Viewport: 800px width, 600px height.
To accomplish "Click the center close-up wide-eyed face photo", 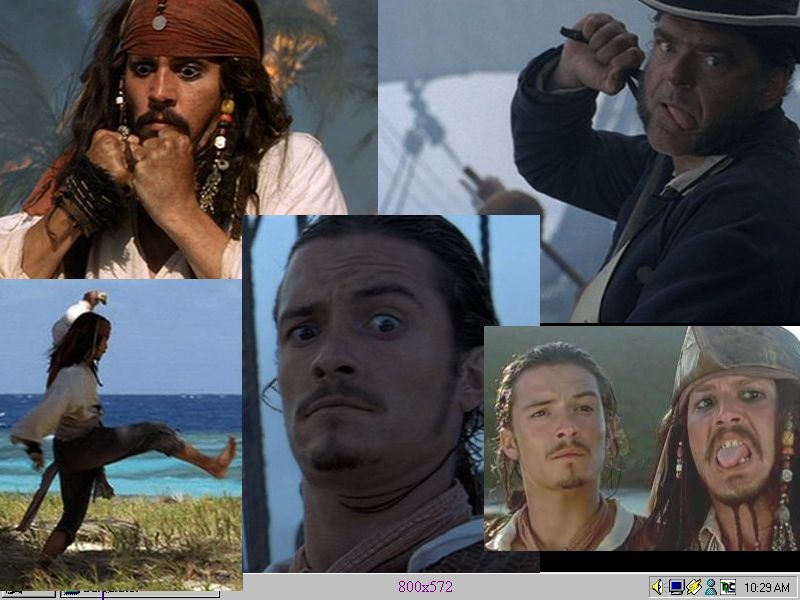I will click(390, 390).
